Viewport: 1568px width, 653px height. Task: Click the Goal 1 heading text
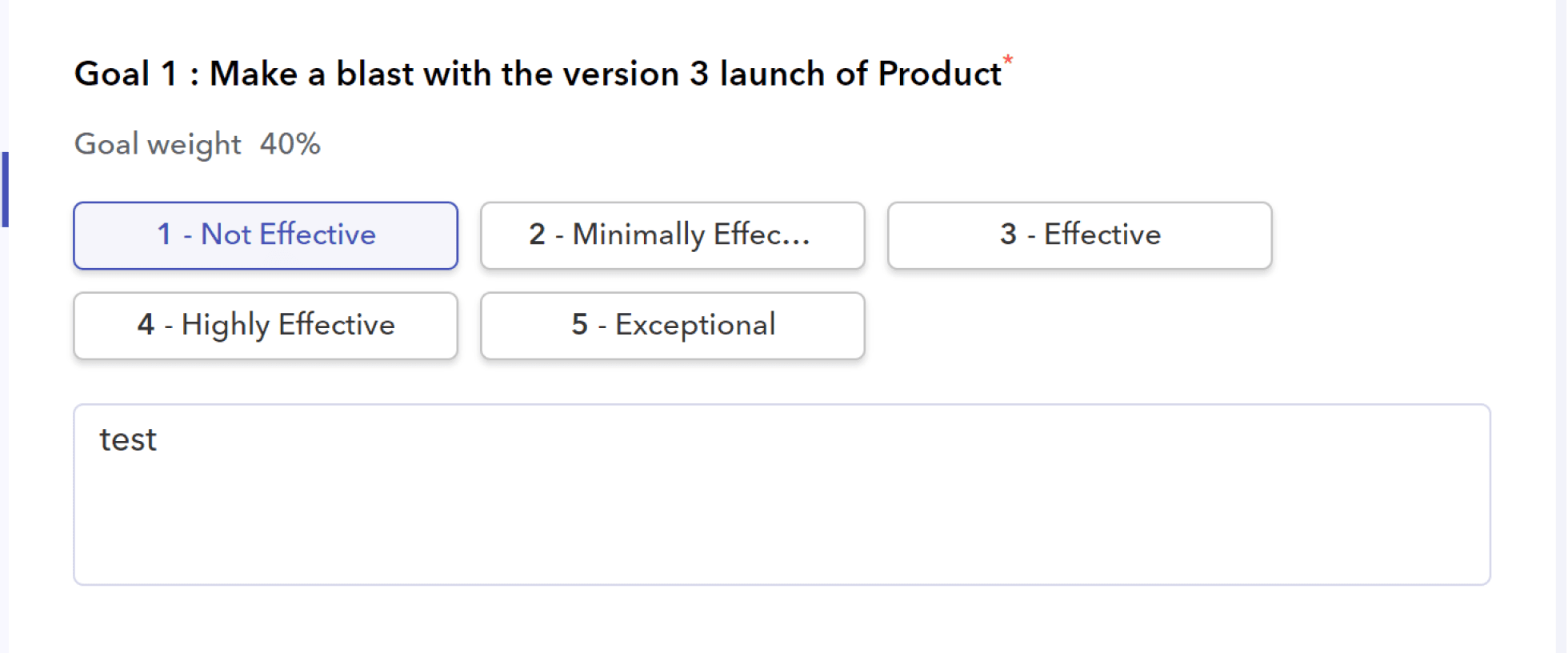(x=538, y=74)
